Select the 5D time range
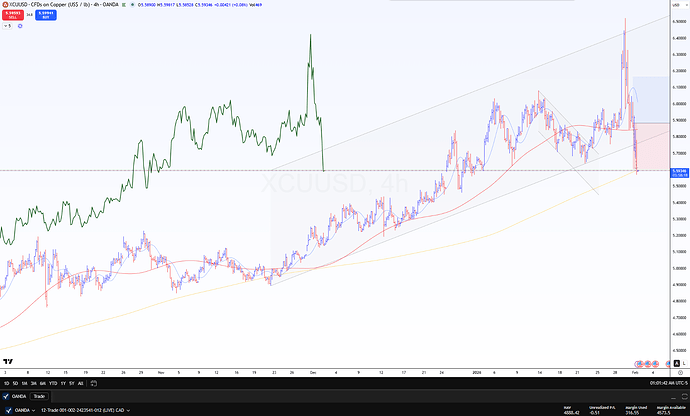This screenshot has width=690, height=416. point(15,383)
